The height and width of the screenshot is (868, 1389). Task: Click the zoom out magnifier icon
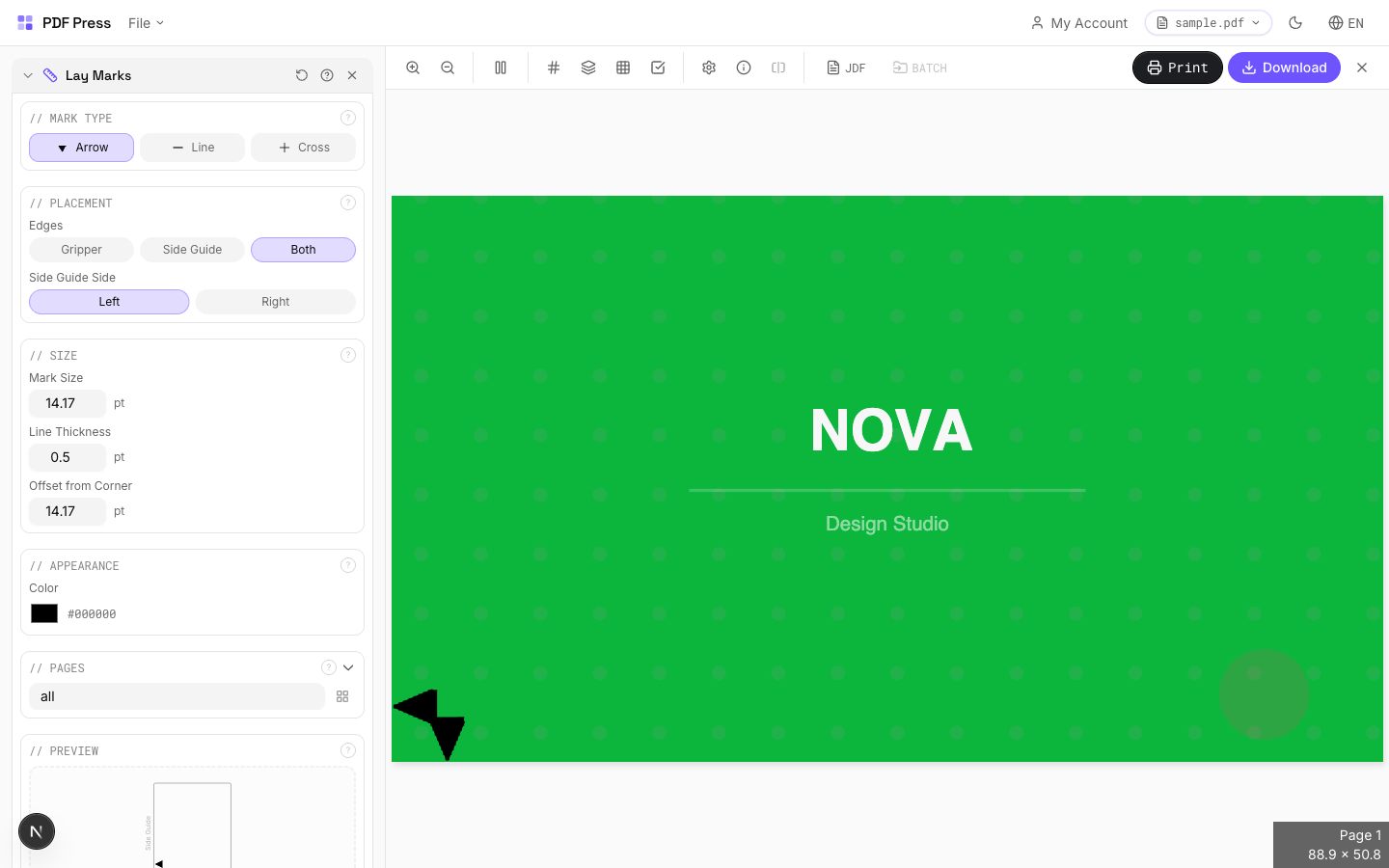click(448, 68)
